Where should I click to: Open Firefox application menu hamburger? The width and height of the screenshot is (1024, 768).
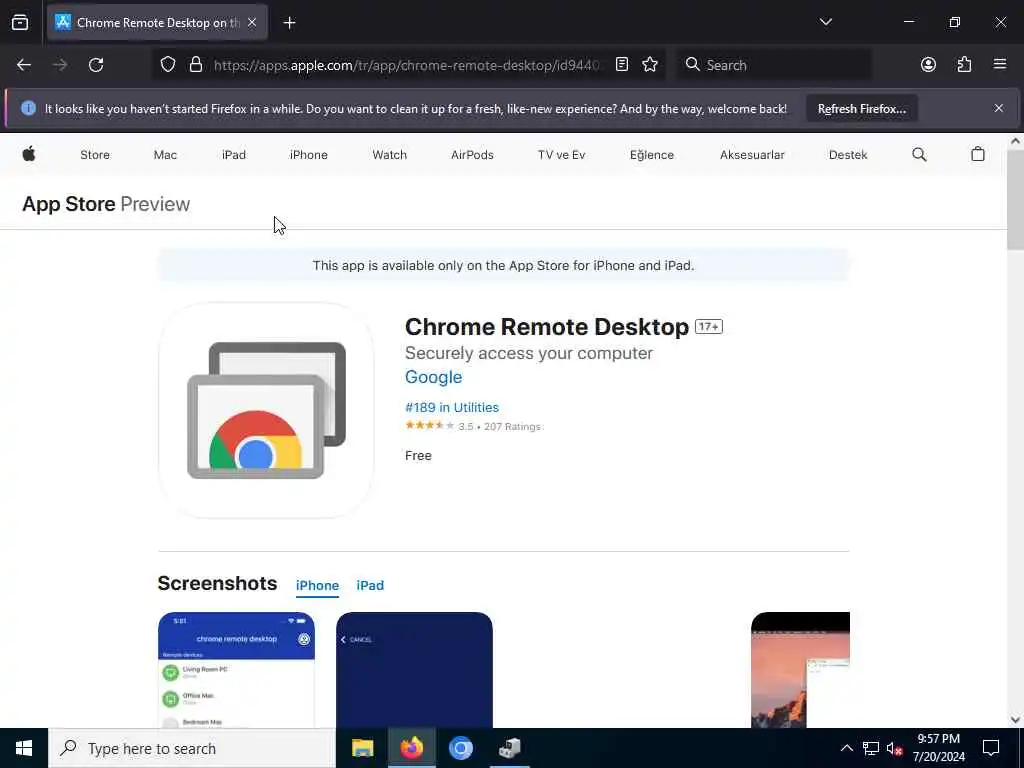click(1000, 65)
